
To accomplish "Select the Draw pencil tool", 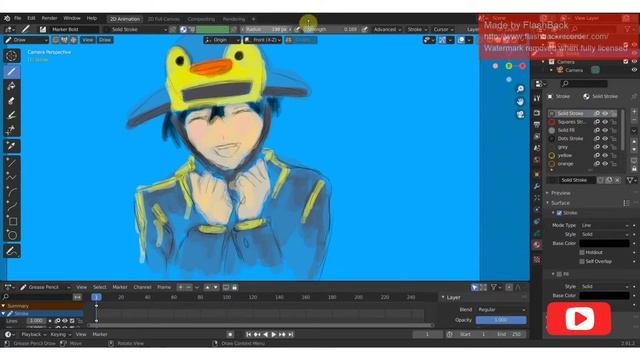I will click(x=12, y=71).
